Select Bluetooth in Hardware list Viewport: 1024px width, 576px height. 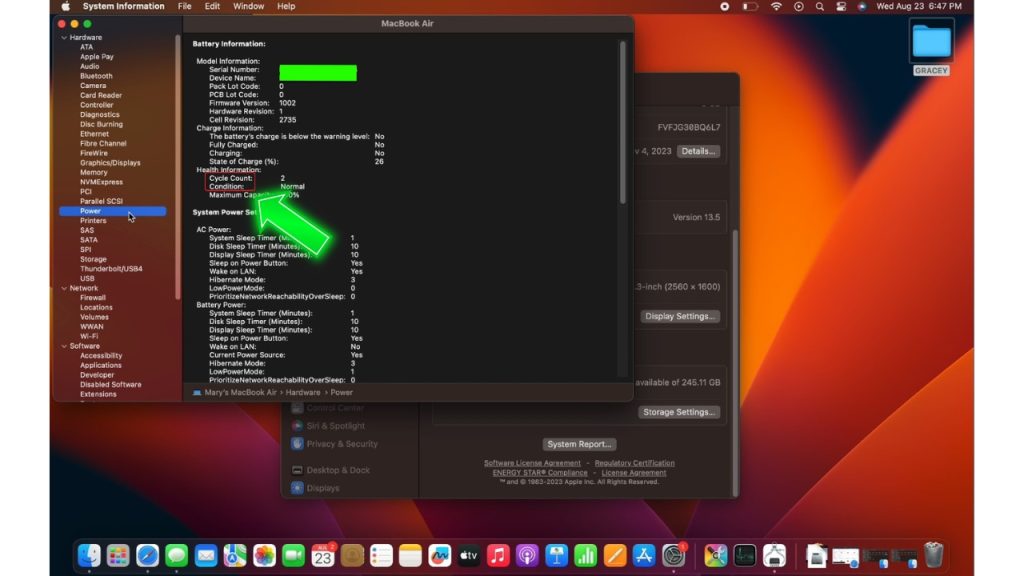[96, 76]
